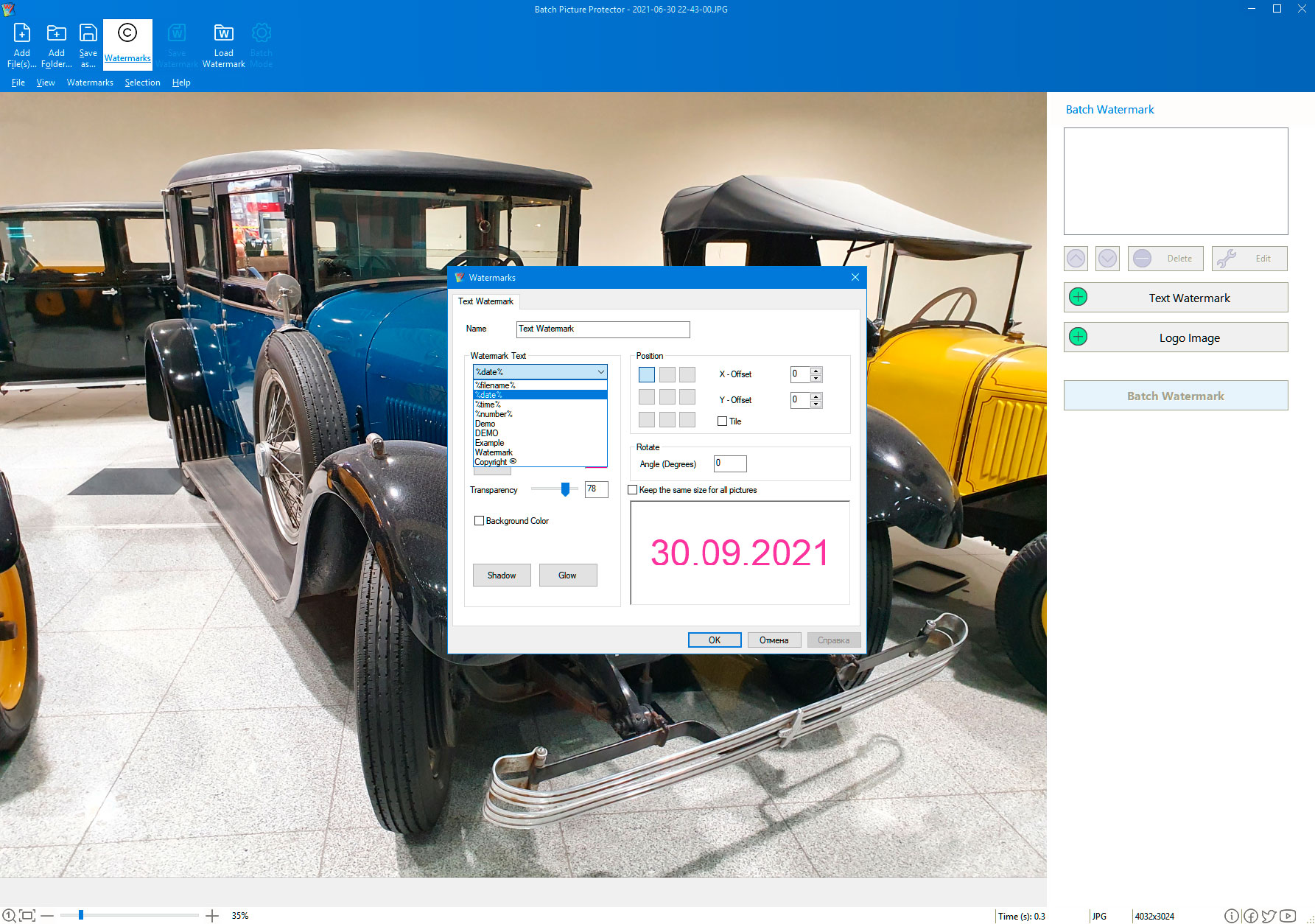Screen dimensions: 1315x924
Task: Confirm with the OK button
Action: click(x=714, y=640)
